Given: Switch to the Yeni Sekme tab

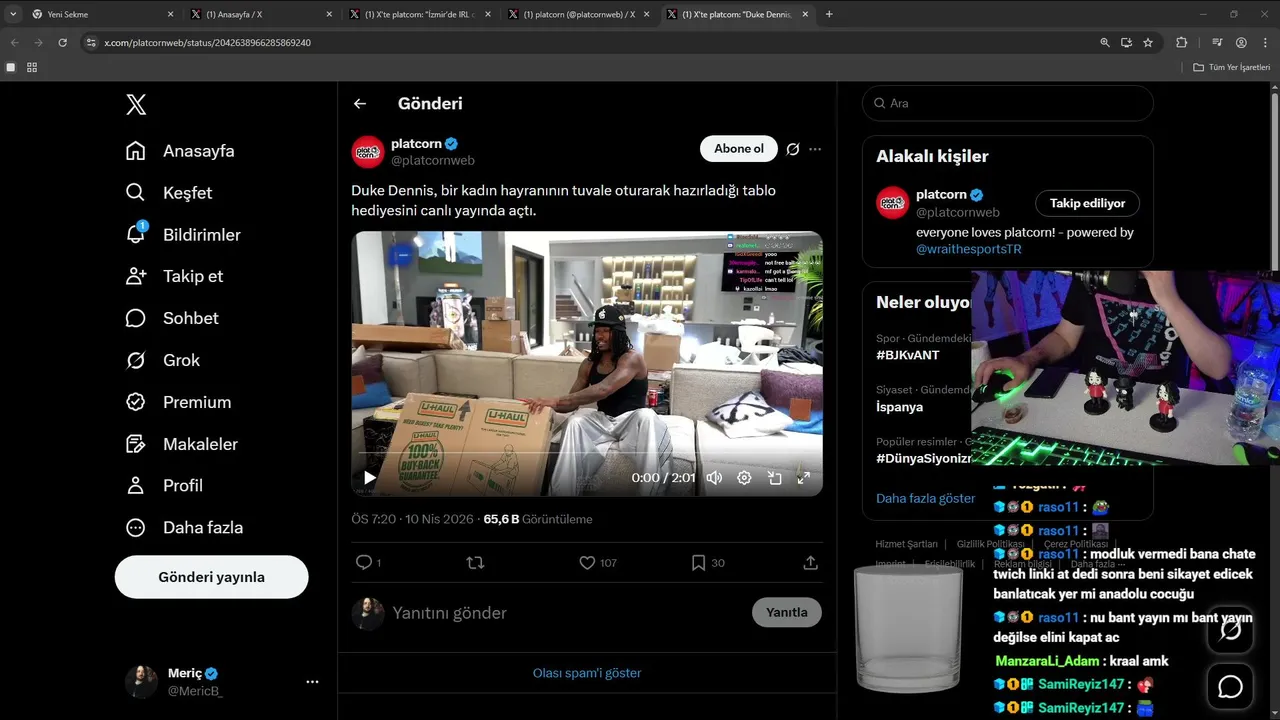Looking at the screenshot, I should coord(104,14).
